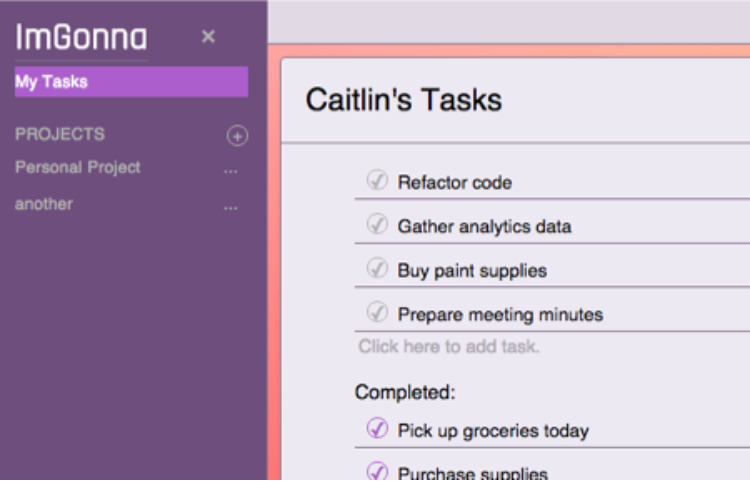Close the ImGonna sidebar with X icon
The width and height of the screenshot is (750, 481).
(208, 36)
